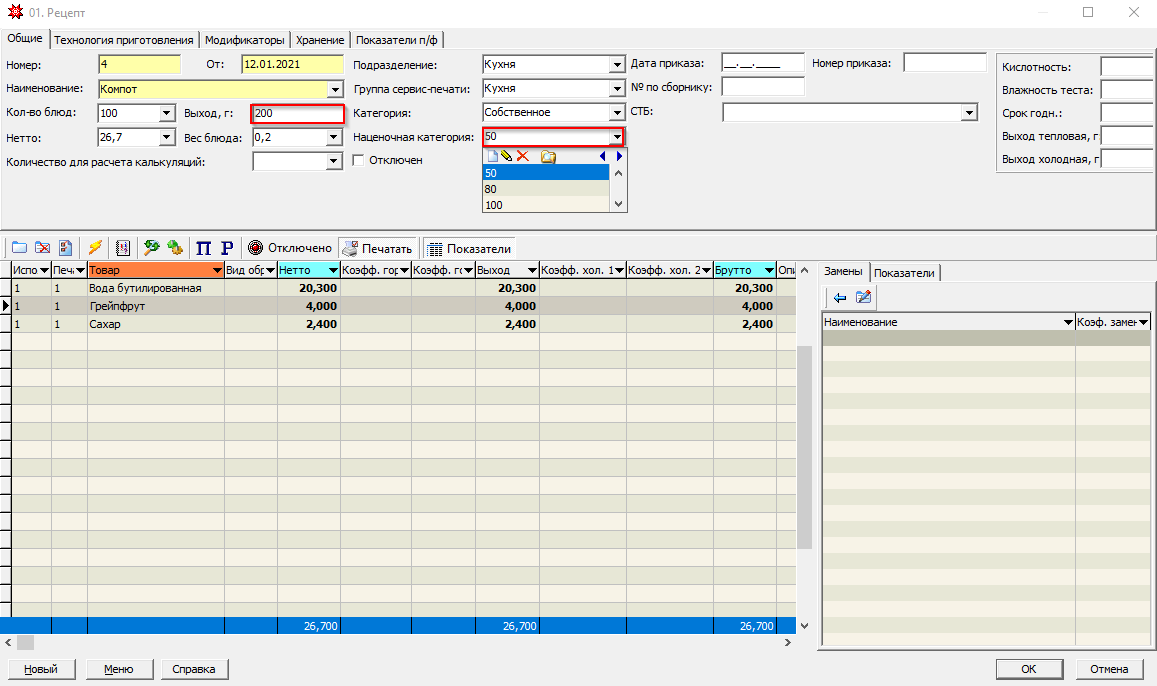Toggle the Печатать toolbar button

click(x=377, y=248)
